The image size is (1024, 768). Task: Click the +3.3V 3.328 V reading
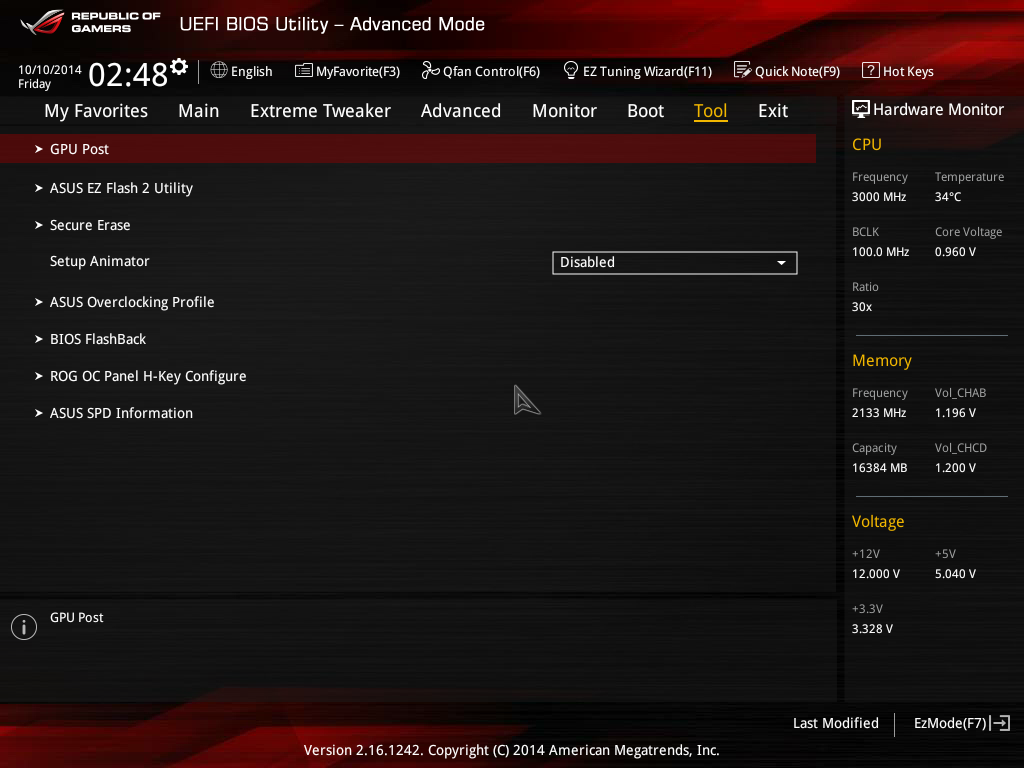point(872,628)
